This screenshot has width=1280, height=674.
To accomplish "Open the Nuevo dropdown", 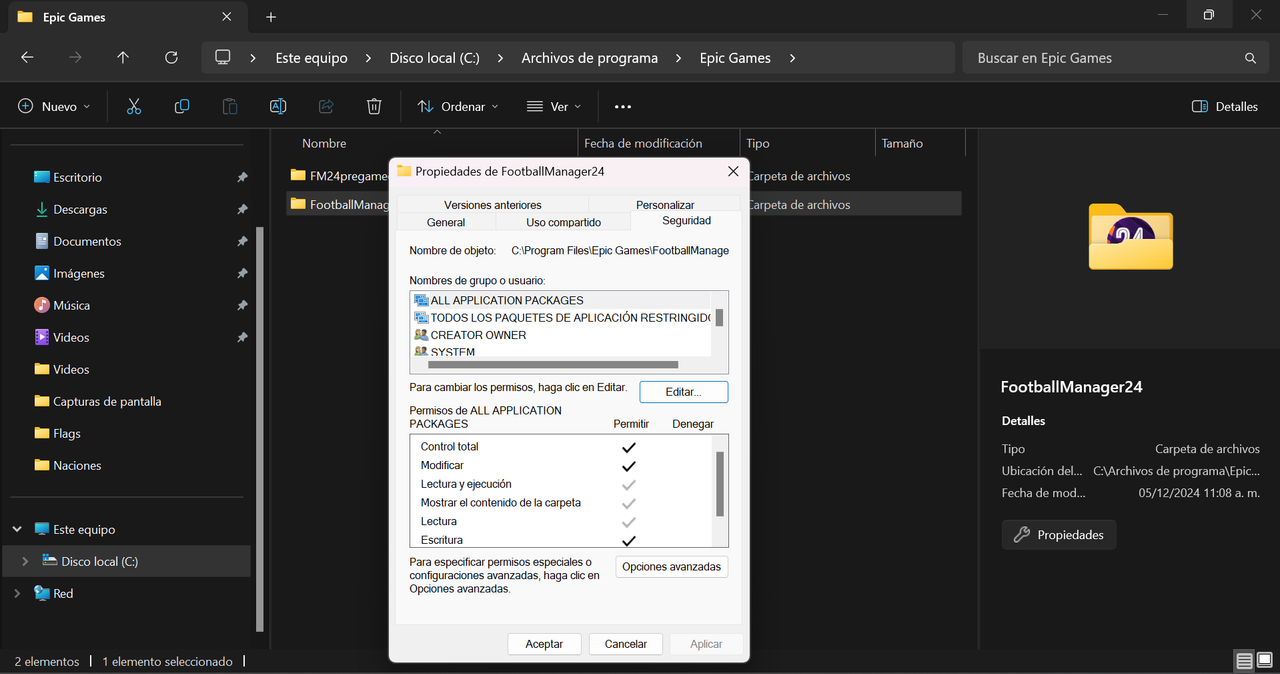I will tap(54, 106).
